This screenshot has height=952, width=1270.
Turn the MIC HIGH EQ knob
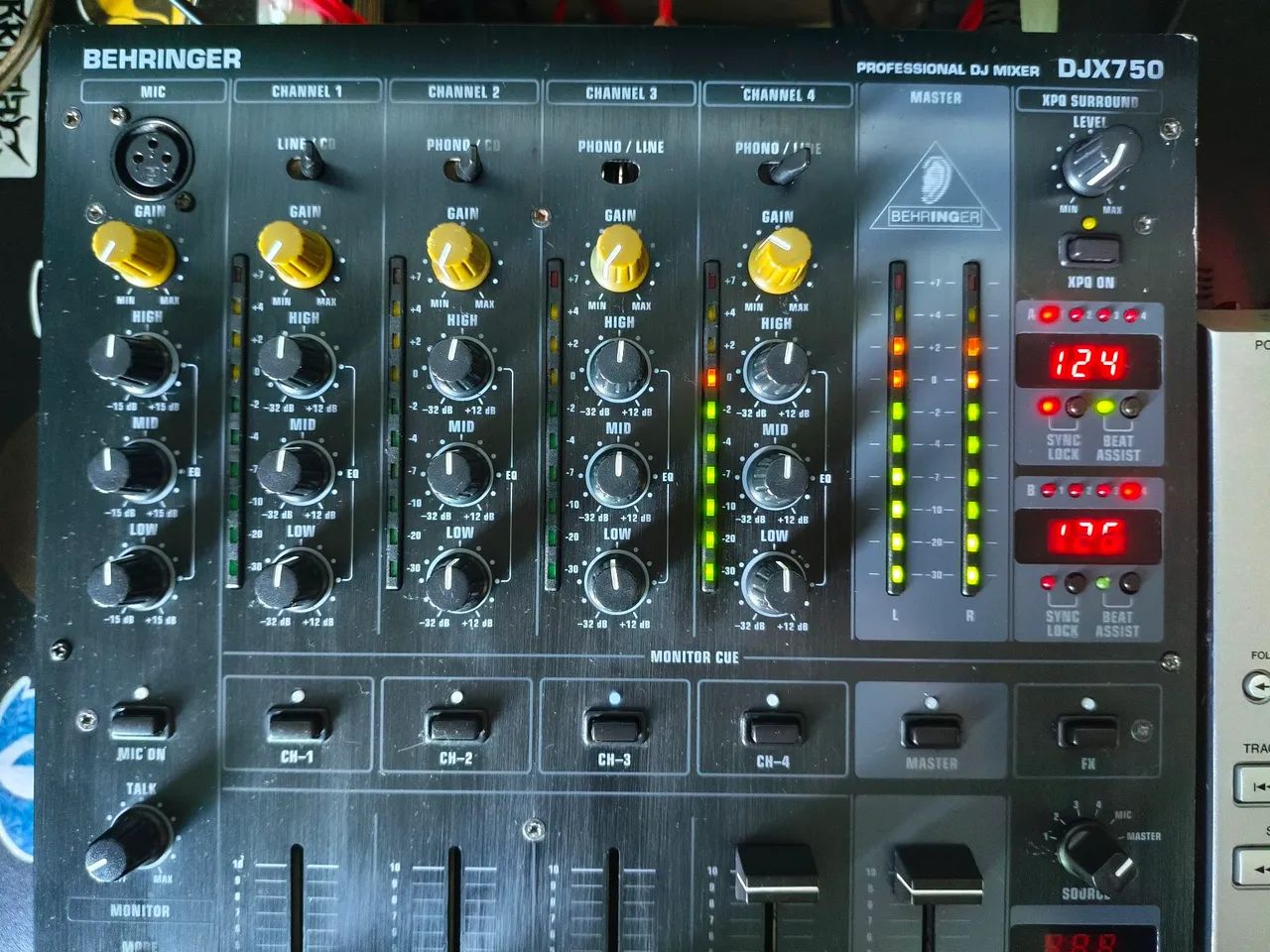tap(132, 363)
